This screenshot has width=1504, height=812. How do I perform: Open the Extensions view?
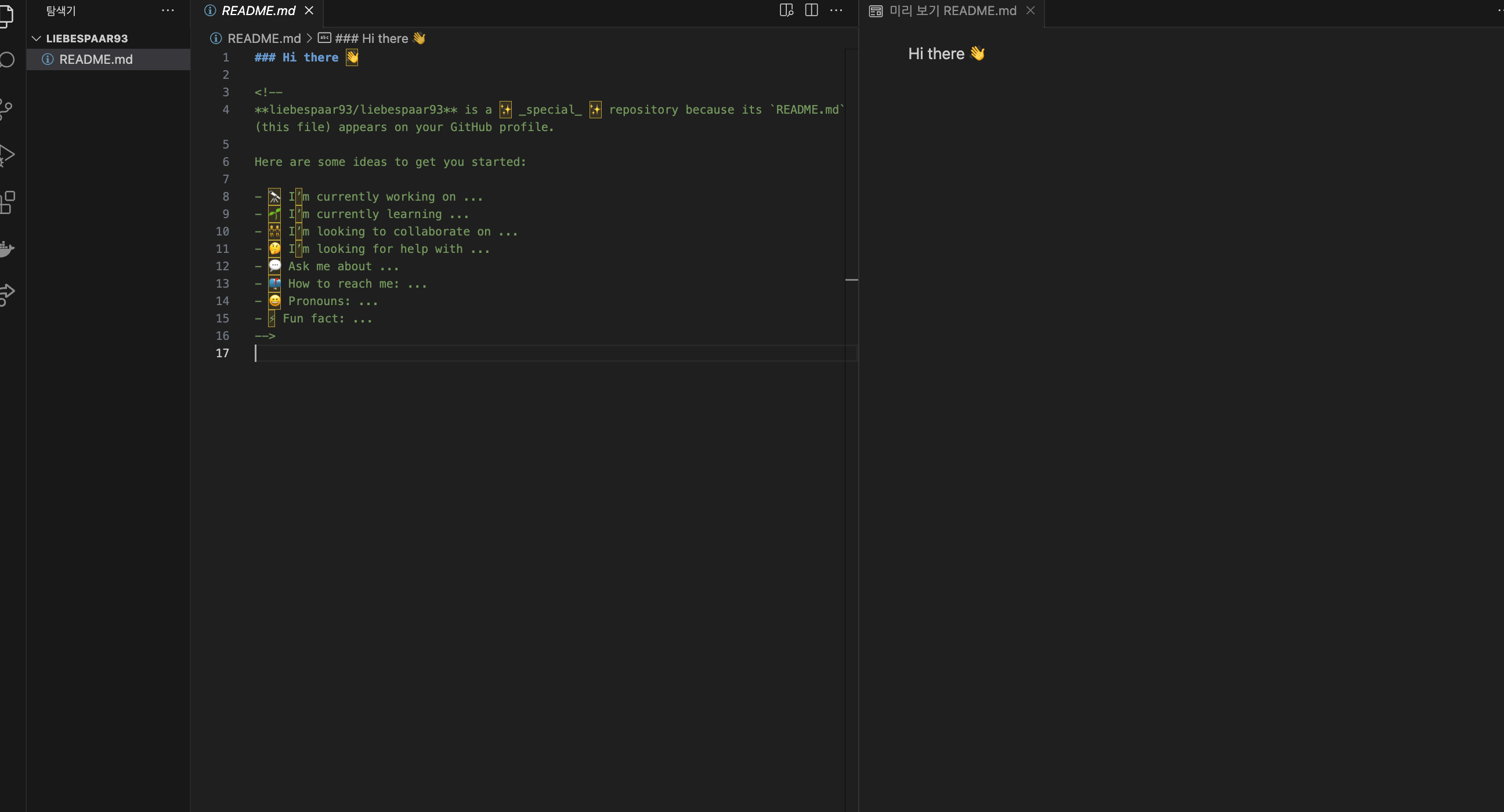click(7, 202)
